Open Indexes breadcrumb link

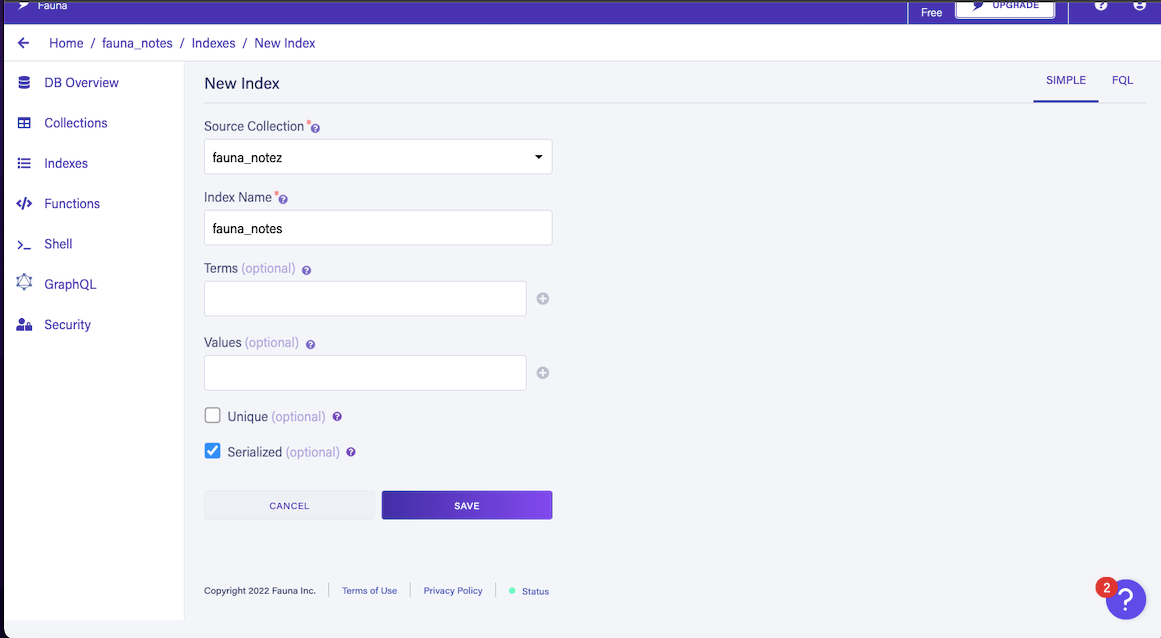tap(213, 43)
